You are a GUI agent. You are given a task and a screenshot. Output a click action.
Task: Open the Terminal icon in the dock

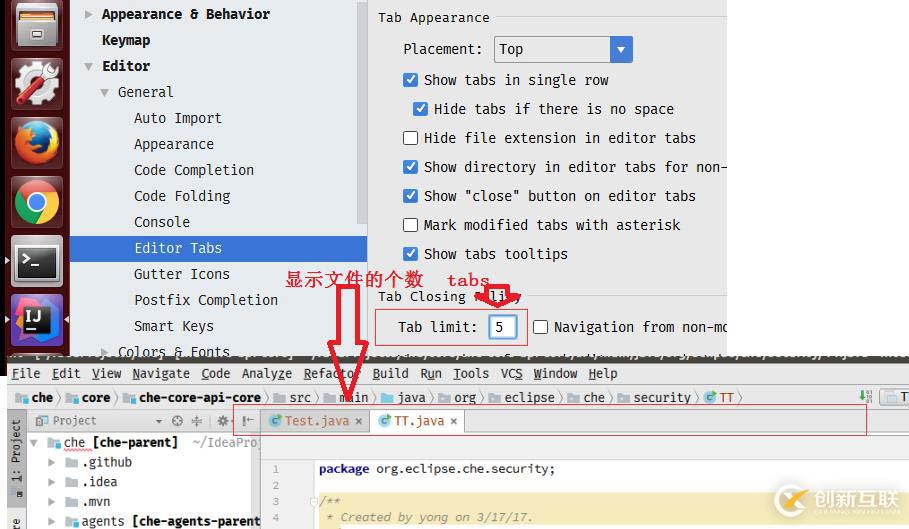click(x=37, y=261)
